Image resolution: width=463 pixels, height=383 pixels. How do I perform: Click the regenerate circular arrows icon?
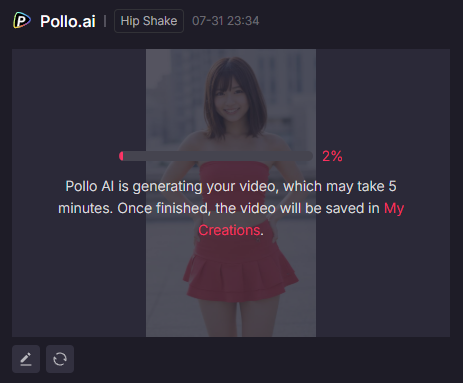[x=60, y=359]
